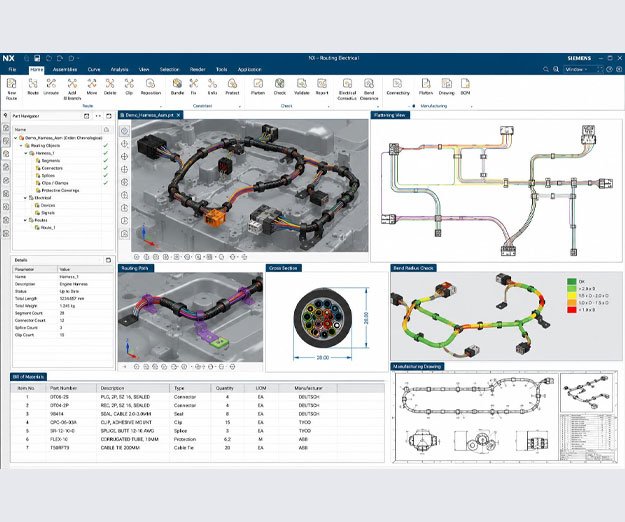Maximize the Details panel using its icon
Image resolution: width=625 pixels, height=522 pixels.
point(108,260)
